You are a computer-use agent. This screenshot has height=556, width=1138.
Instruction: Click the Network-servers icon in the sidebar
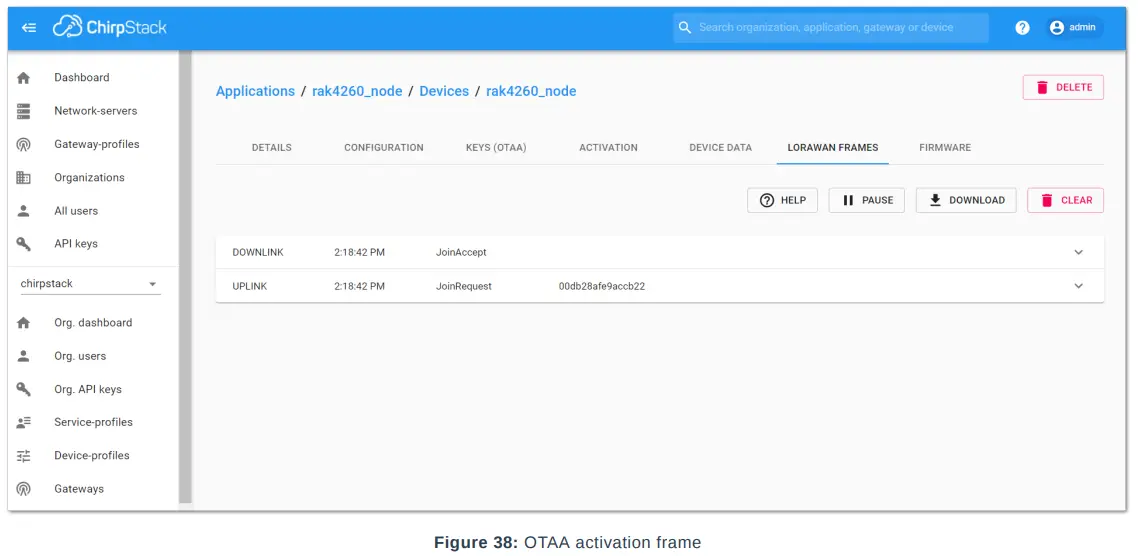point(23,111)
